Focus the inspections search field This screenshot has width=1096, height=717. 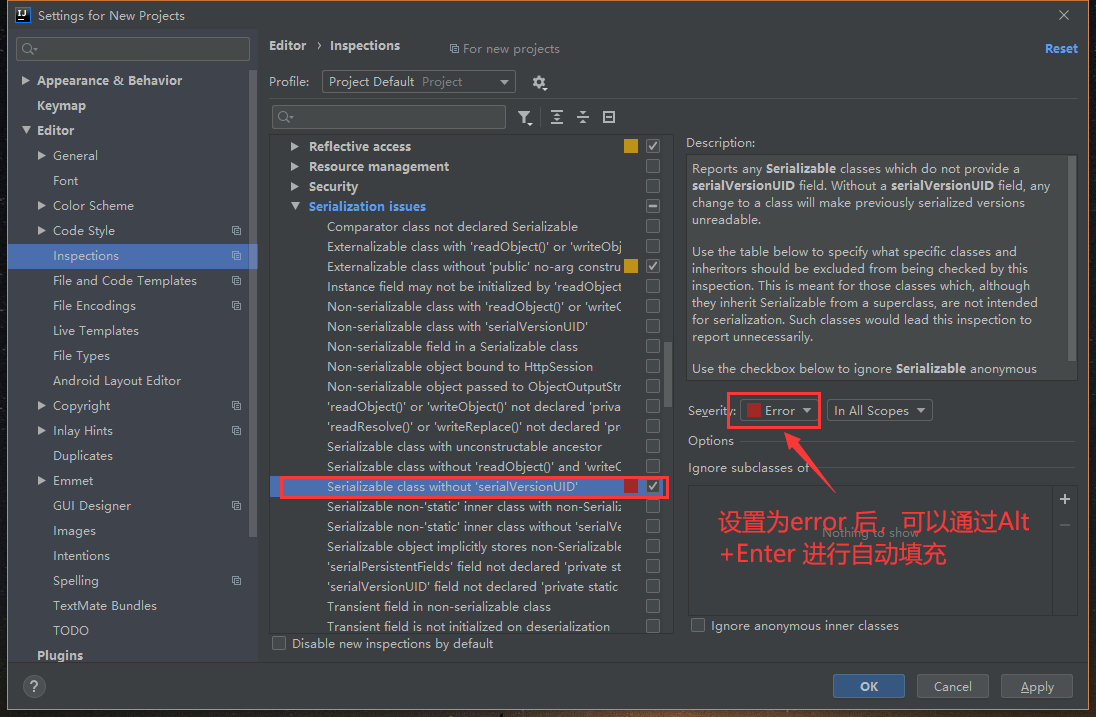click(389, 117)
